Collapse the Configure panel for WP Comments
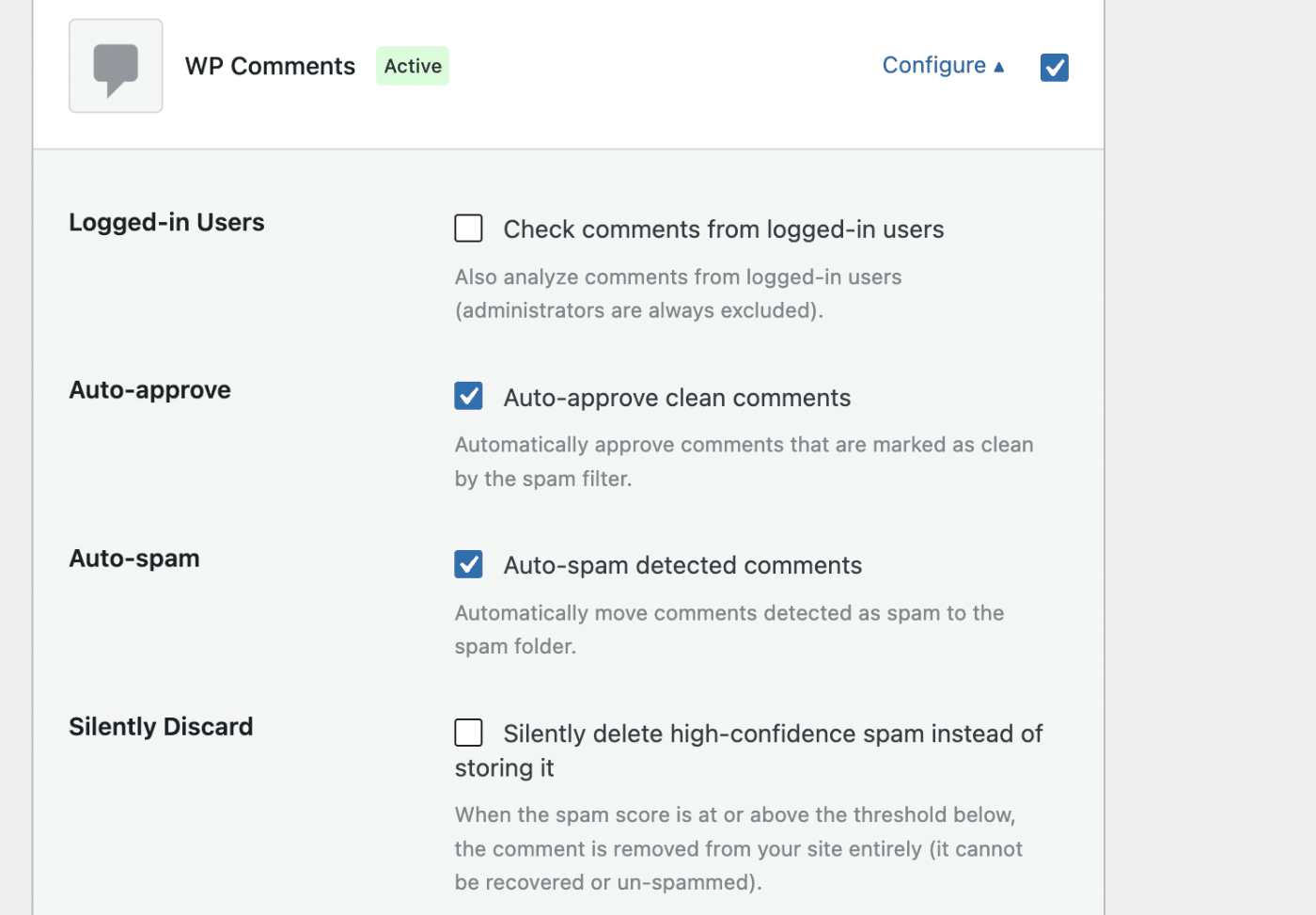This screenshot has width=1316, height=915. point(943,66)
